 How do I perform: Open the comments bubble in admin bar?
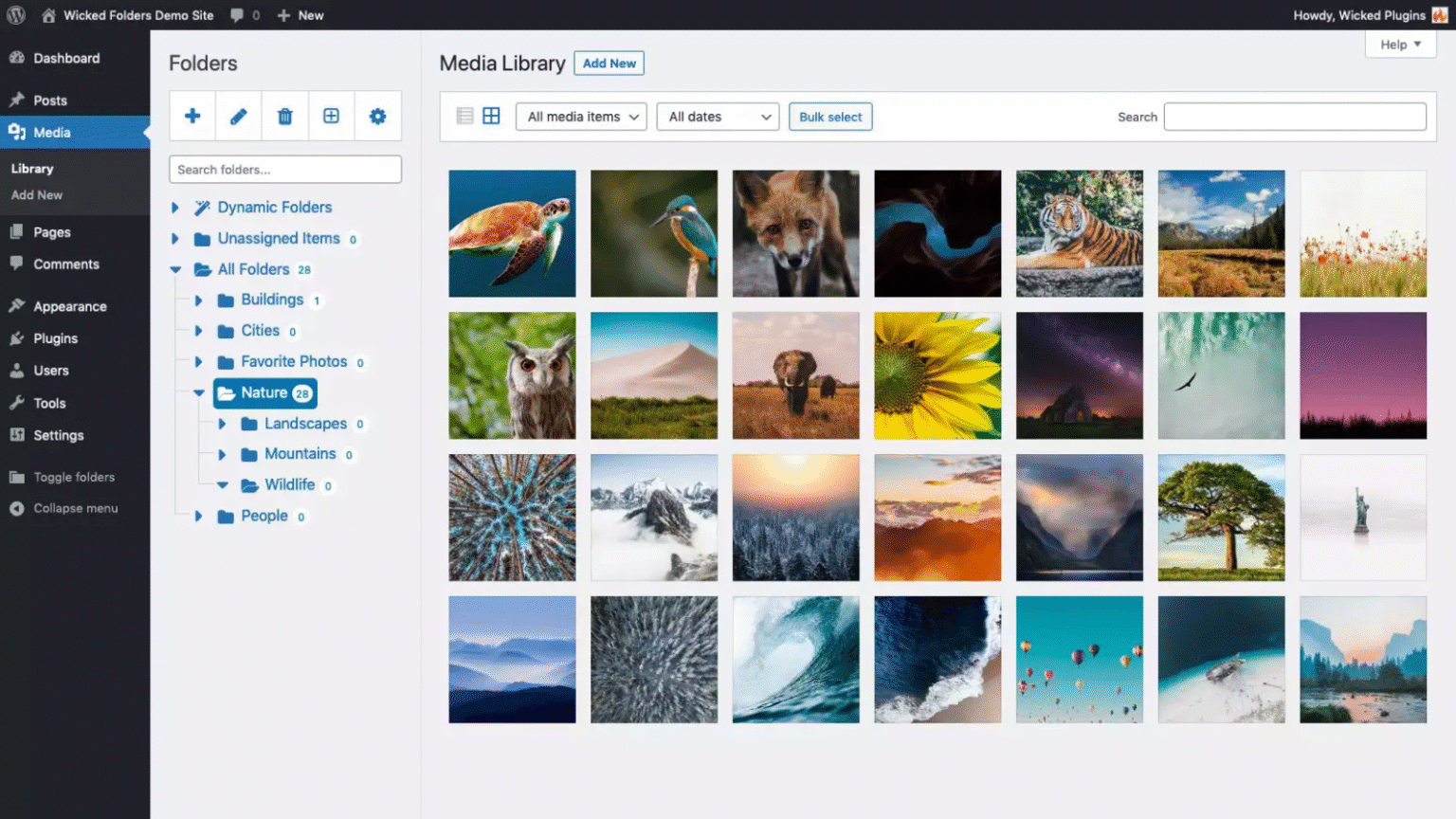(244, 15)
